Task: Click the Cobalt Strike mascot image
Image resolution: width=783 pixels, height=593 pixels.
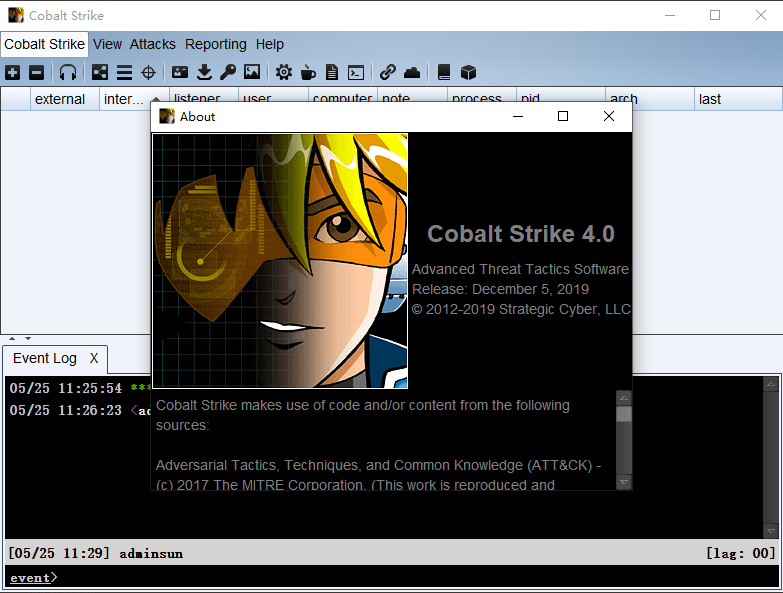Action: [280, 261]
